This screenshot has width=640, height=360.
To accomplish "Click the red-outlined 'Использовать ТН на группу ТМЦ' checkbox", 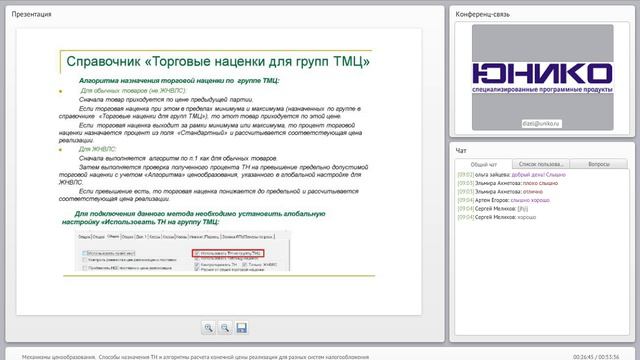I will (x=228, y=253).
